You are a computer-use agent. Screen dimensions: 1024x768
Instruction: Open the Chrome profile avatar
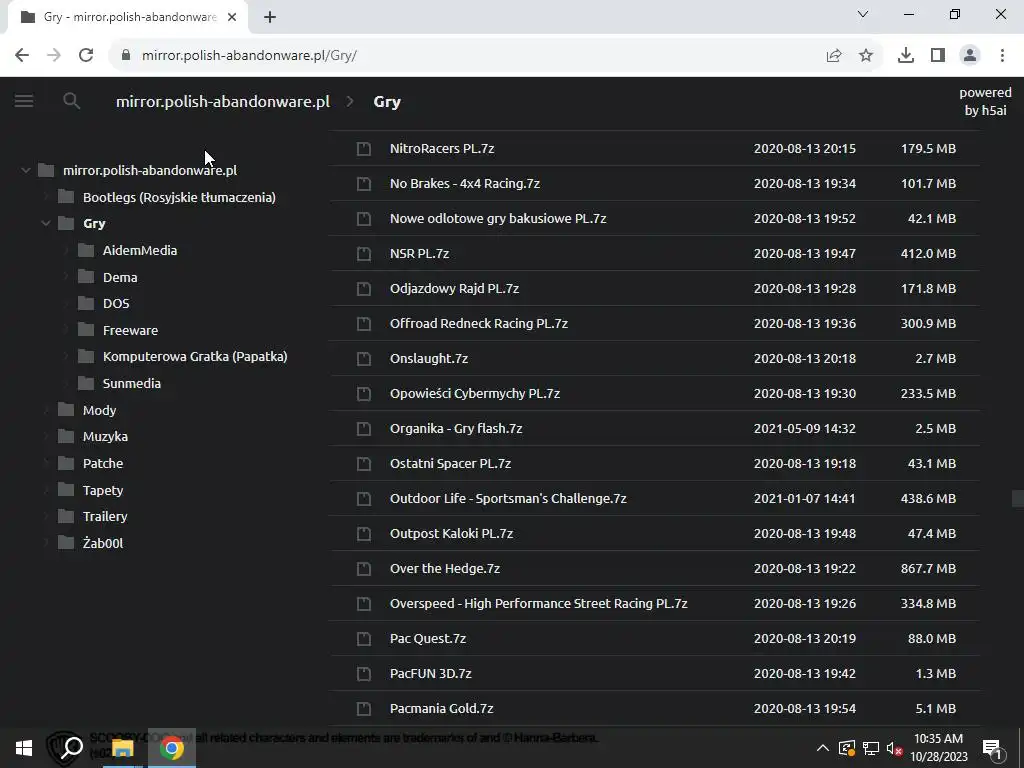(970, 56)
